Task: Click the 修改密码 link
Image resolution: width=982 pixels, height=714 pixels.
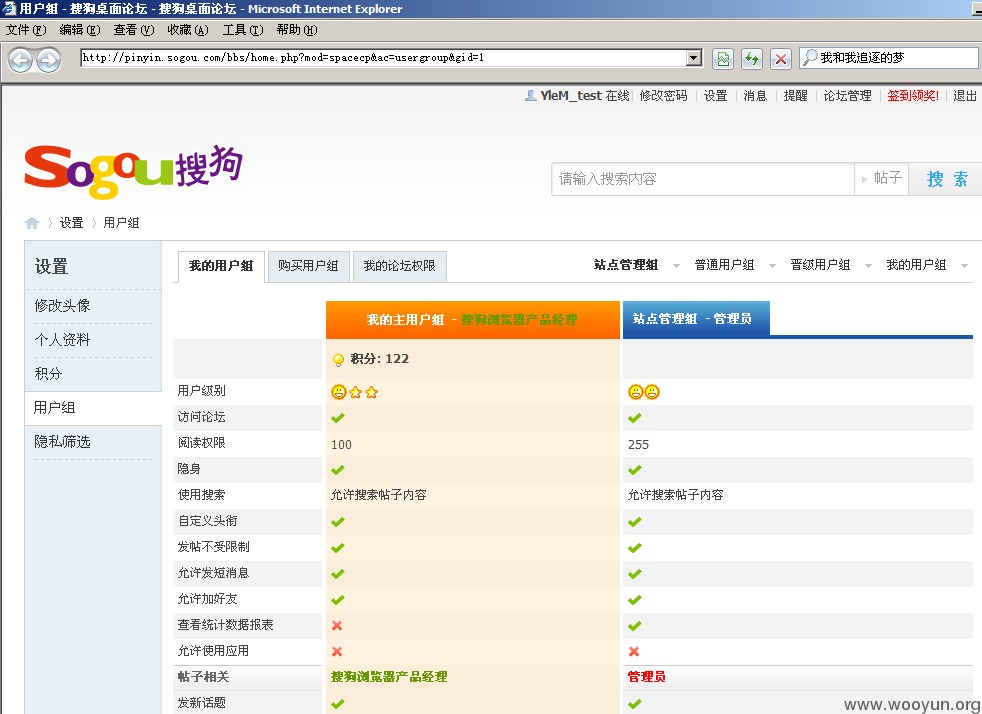Action: [663, 96]
